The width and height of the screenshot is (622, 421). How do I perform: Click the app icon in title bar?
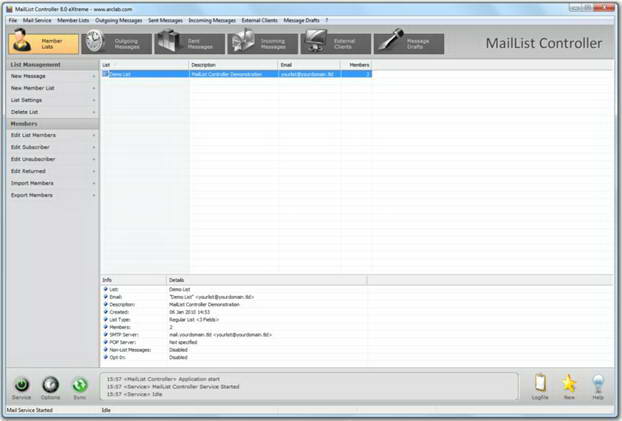tap(10, 9)
